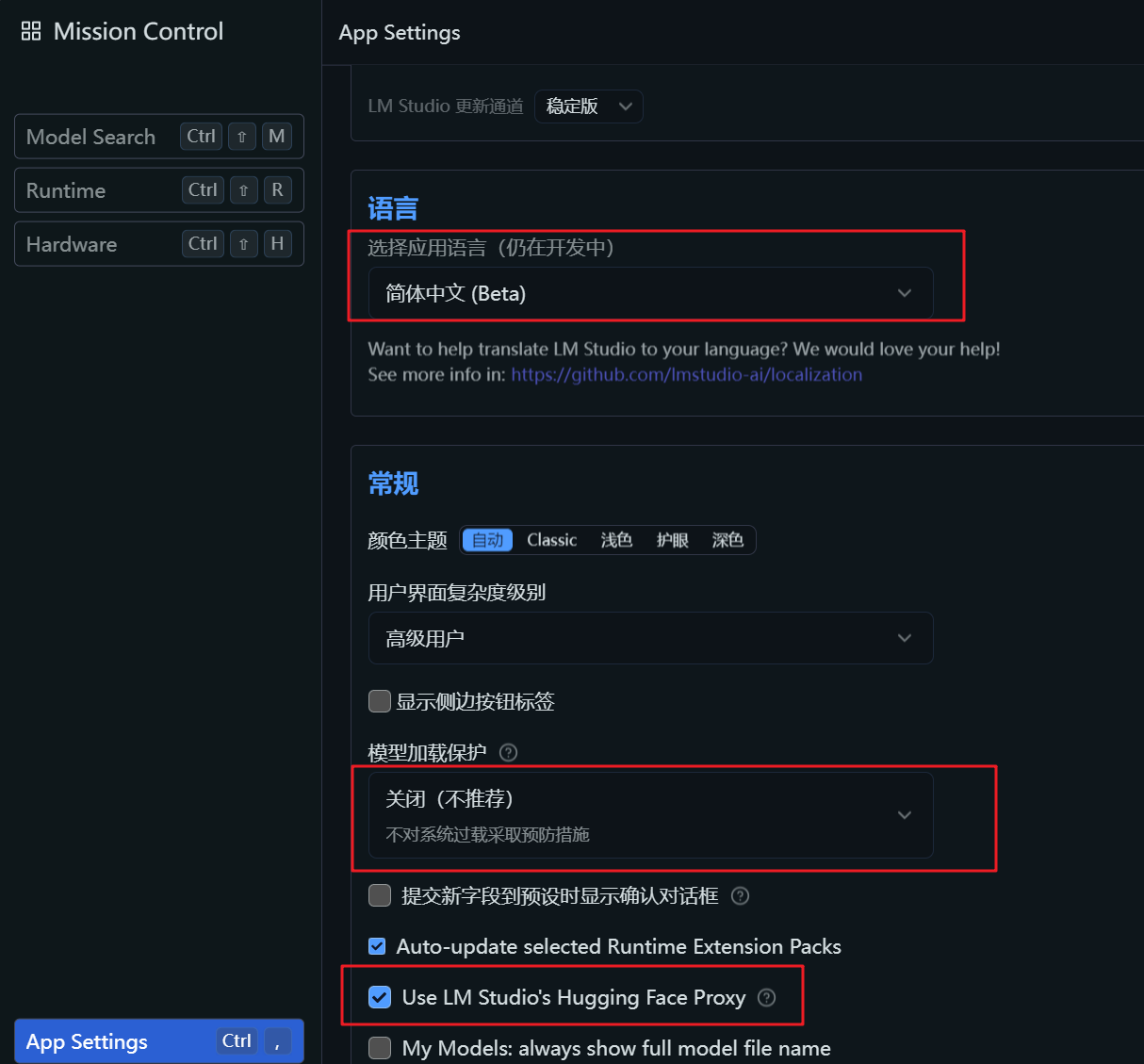The height and width of the screenshot is (1064, 1144).
Task: Click the M key badge on Model Search
Action: pos(276,137)
